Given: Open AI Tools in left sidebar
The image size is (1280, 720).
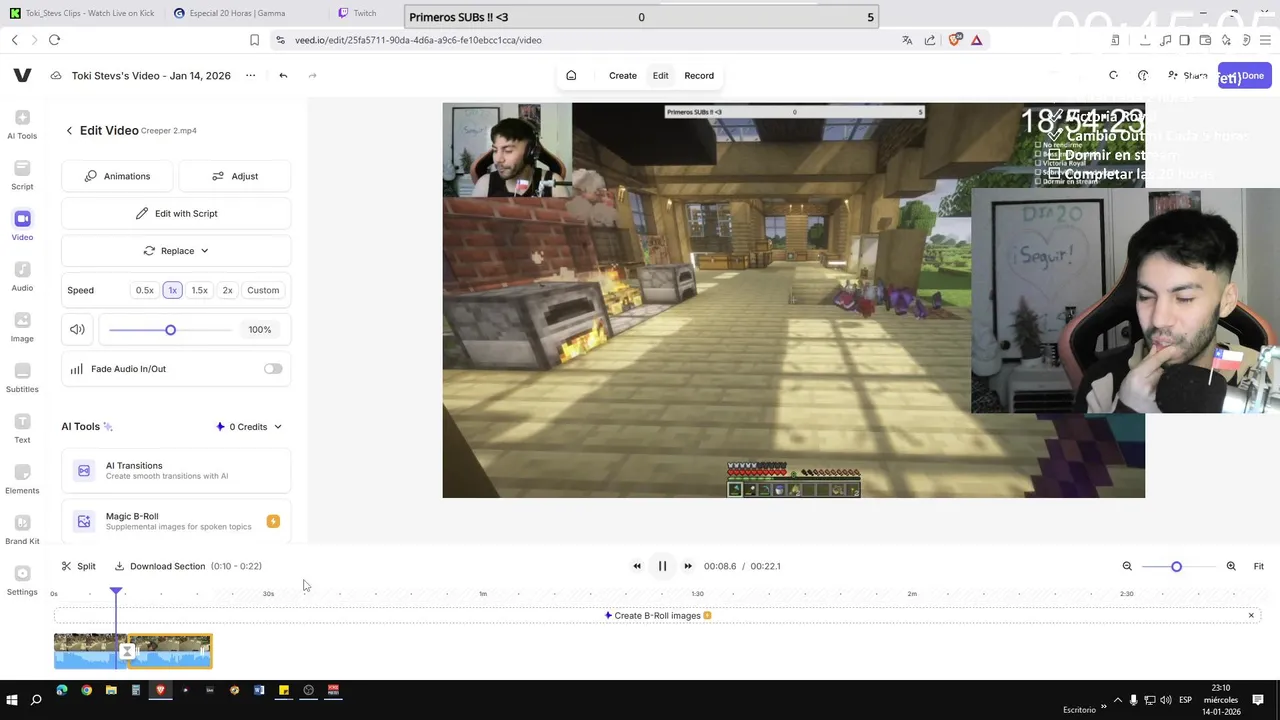Looking at the screenshot, I should pos(22,125).
